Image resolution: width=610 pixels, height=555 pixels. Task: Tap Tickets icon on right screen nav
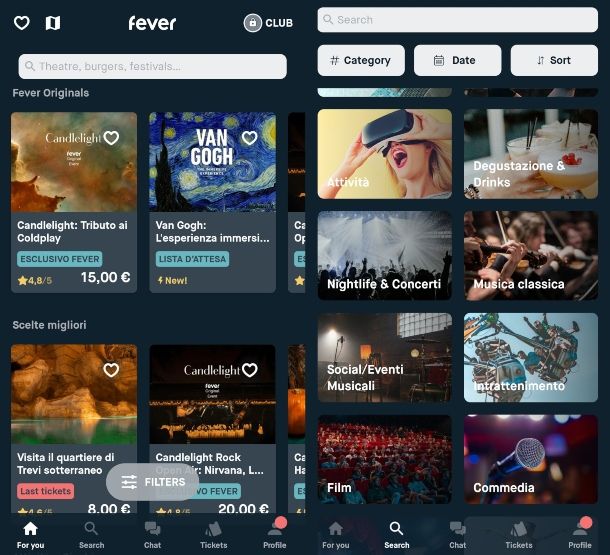[519, 529]
